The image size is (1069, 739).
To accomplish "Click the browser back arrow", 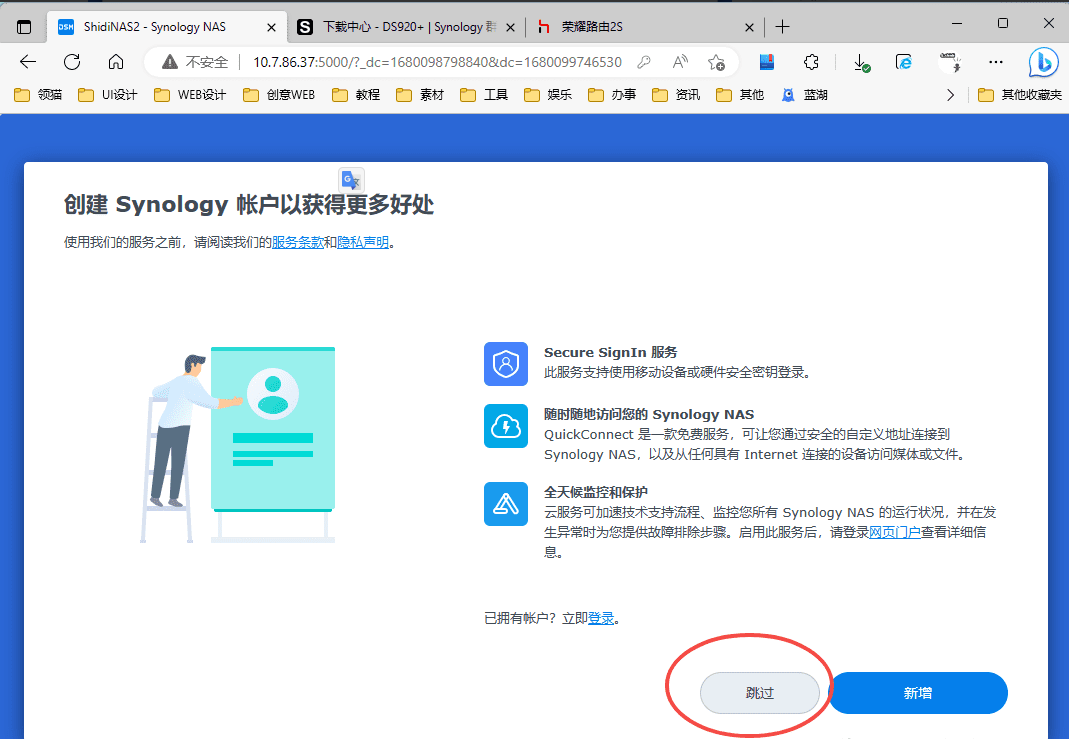I will [28, 62].
